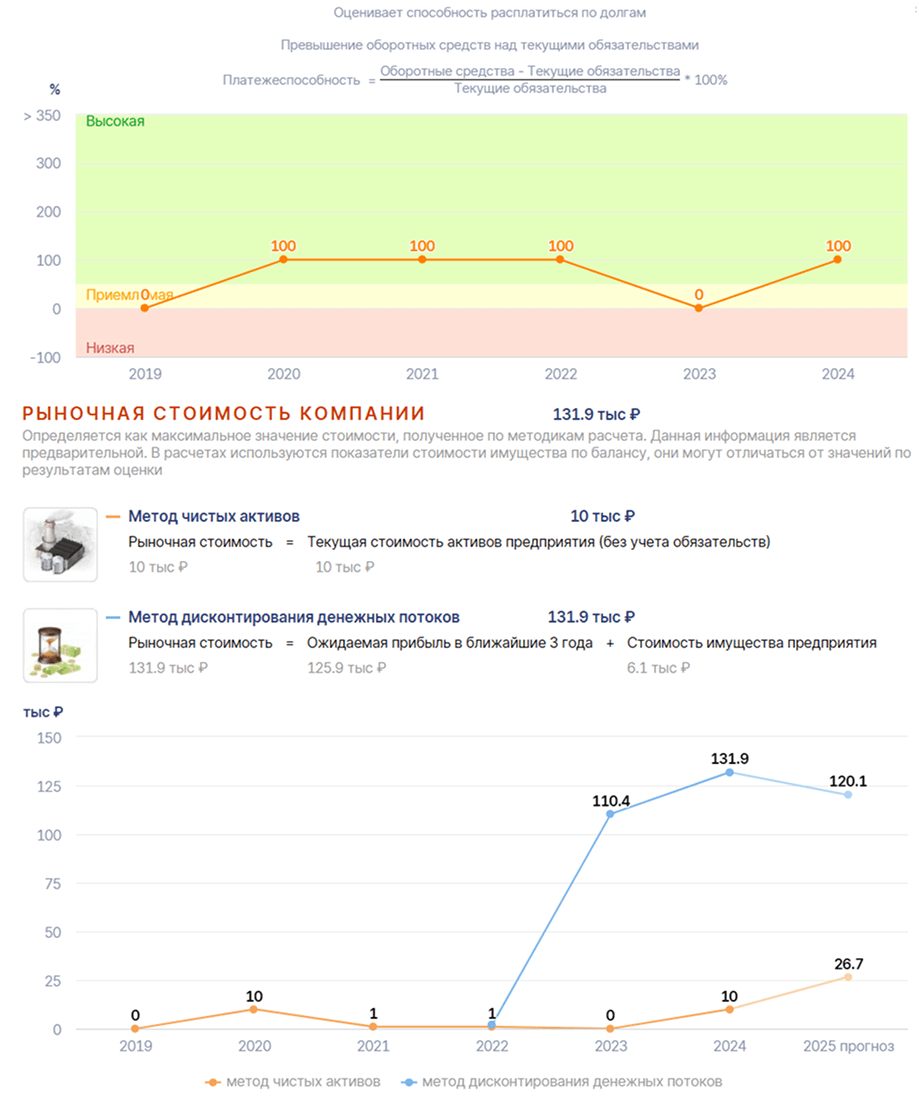This screenshot has height=1098, width=919.
Task: Click the 2019 solvency point at zero
Action: 144,308
